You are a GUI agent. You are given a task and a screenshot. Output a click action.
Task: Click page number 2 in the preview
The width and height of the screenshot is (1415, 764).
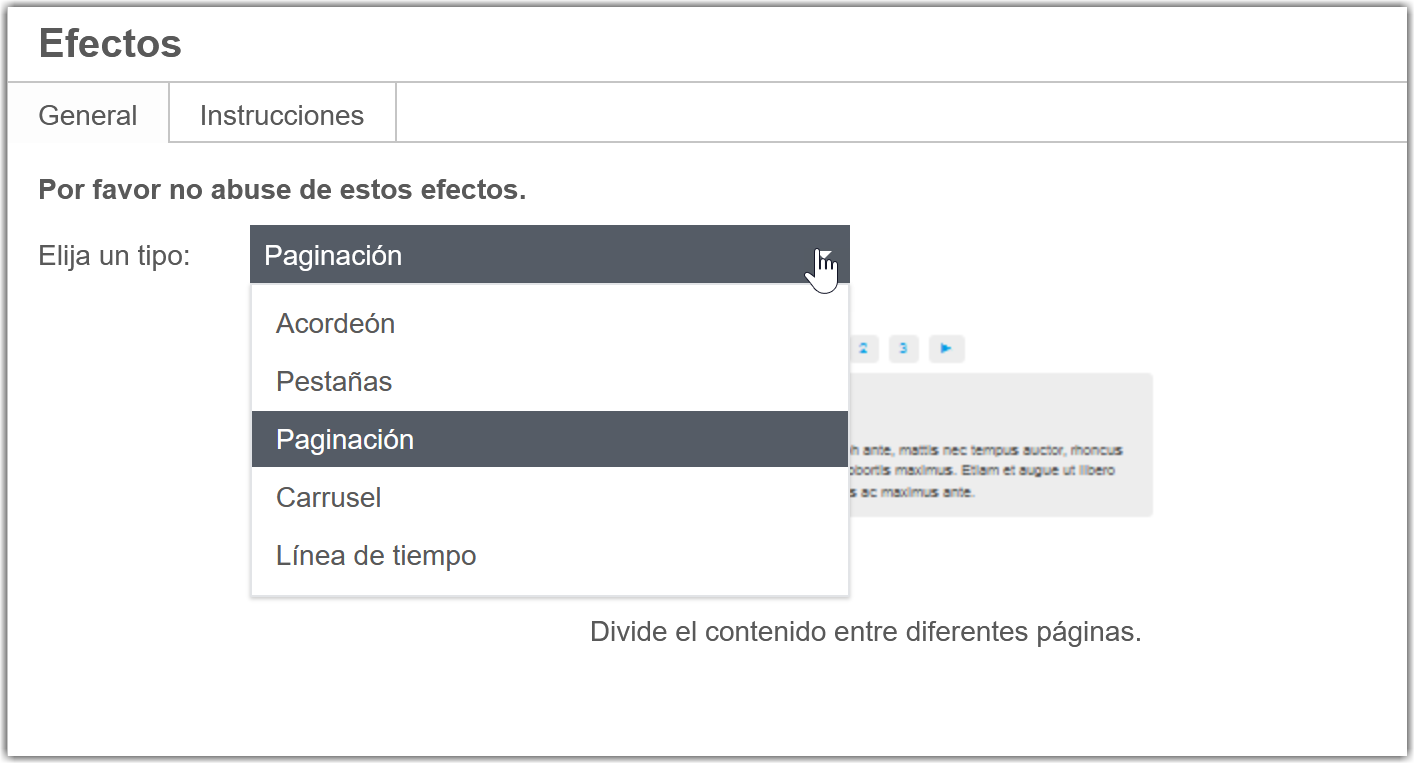(x=863, y=348)
